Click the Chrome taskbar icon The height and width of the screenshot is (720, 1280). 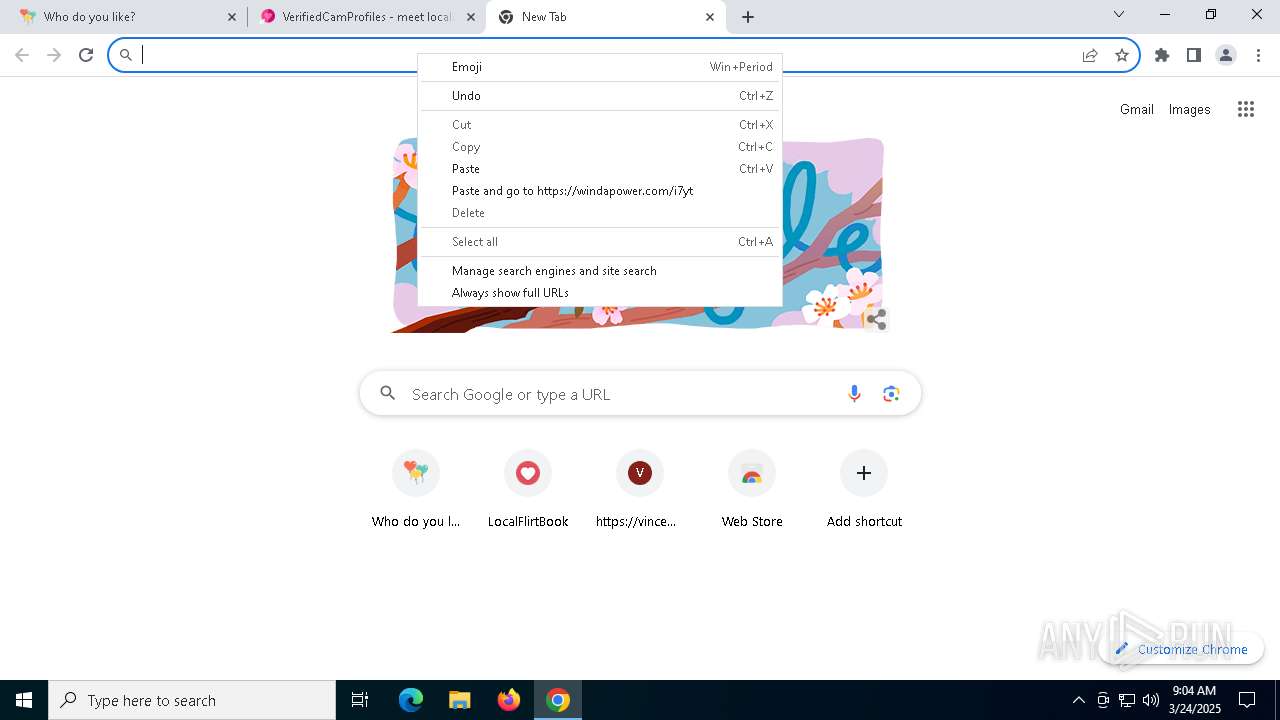coord(558,700)
